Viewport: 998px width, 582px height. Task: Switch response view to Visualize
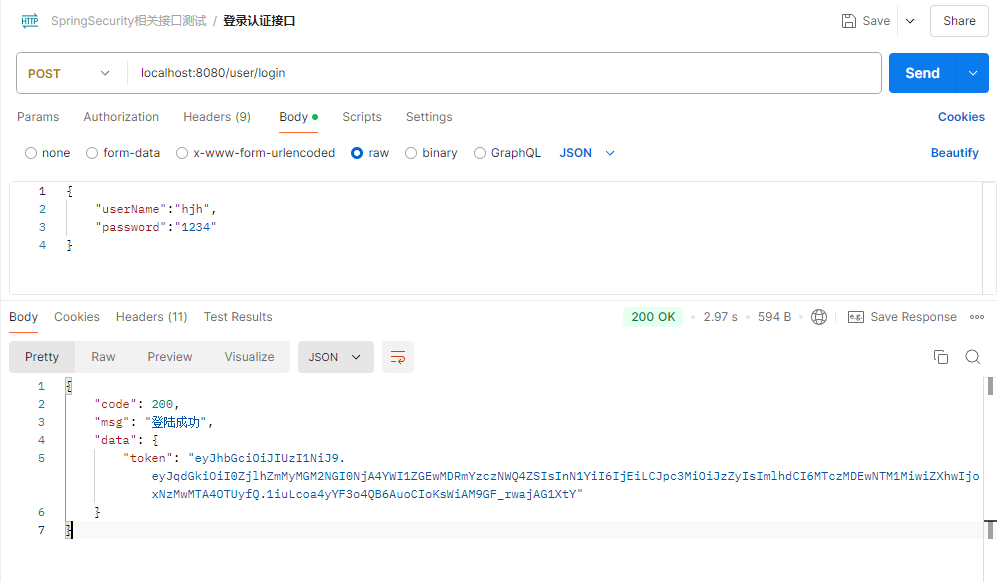point(250,357)
